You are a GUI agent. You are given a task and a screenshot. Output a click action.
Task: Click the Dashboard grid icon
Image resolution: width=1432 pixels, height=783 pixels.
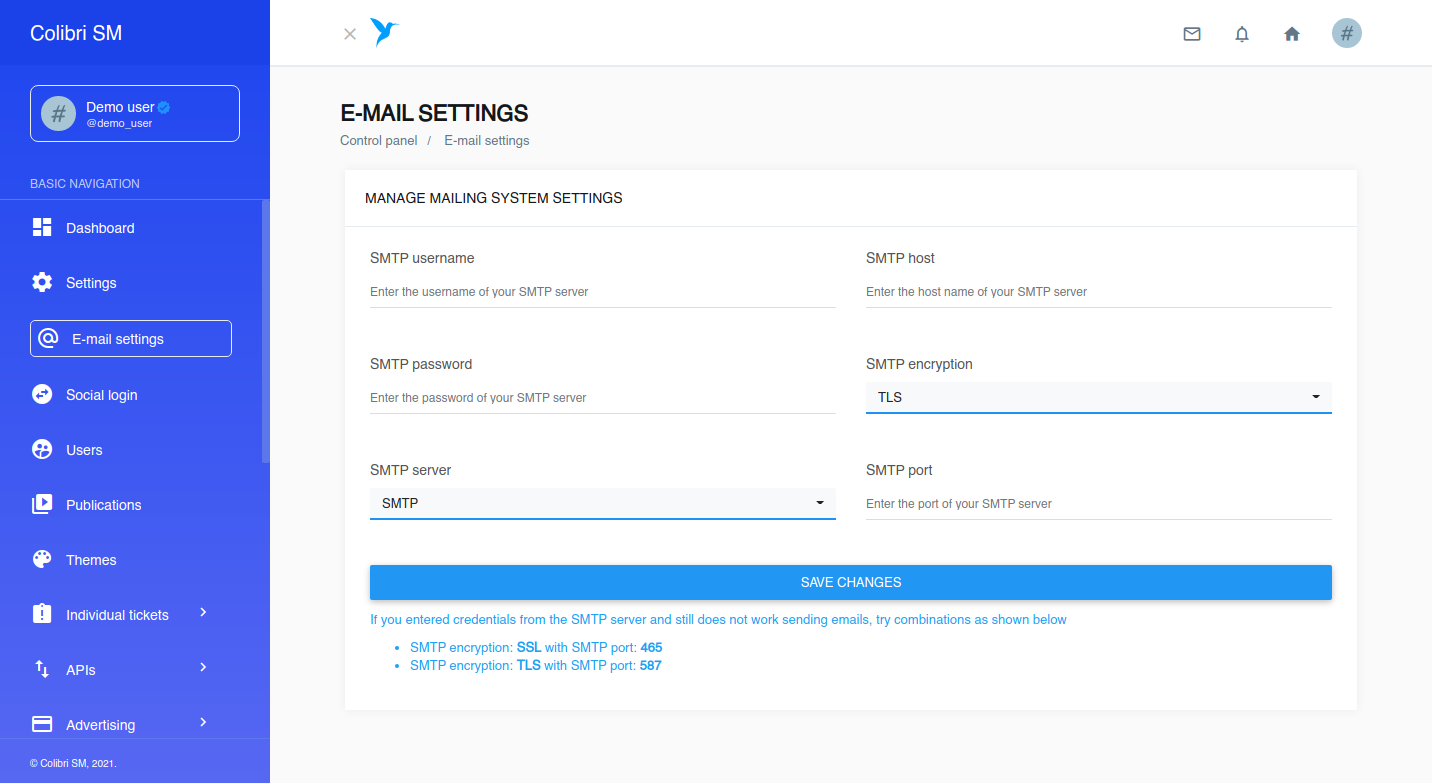click(x=42, y=227)
